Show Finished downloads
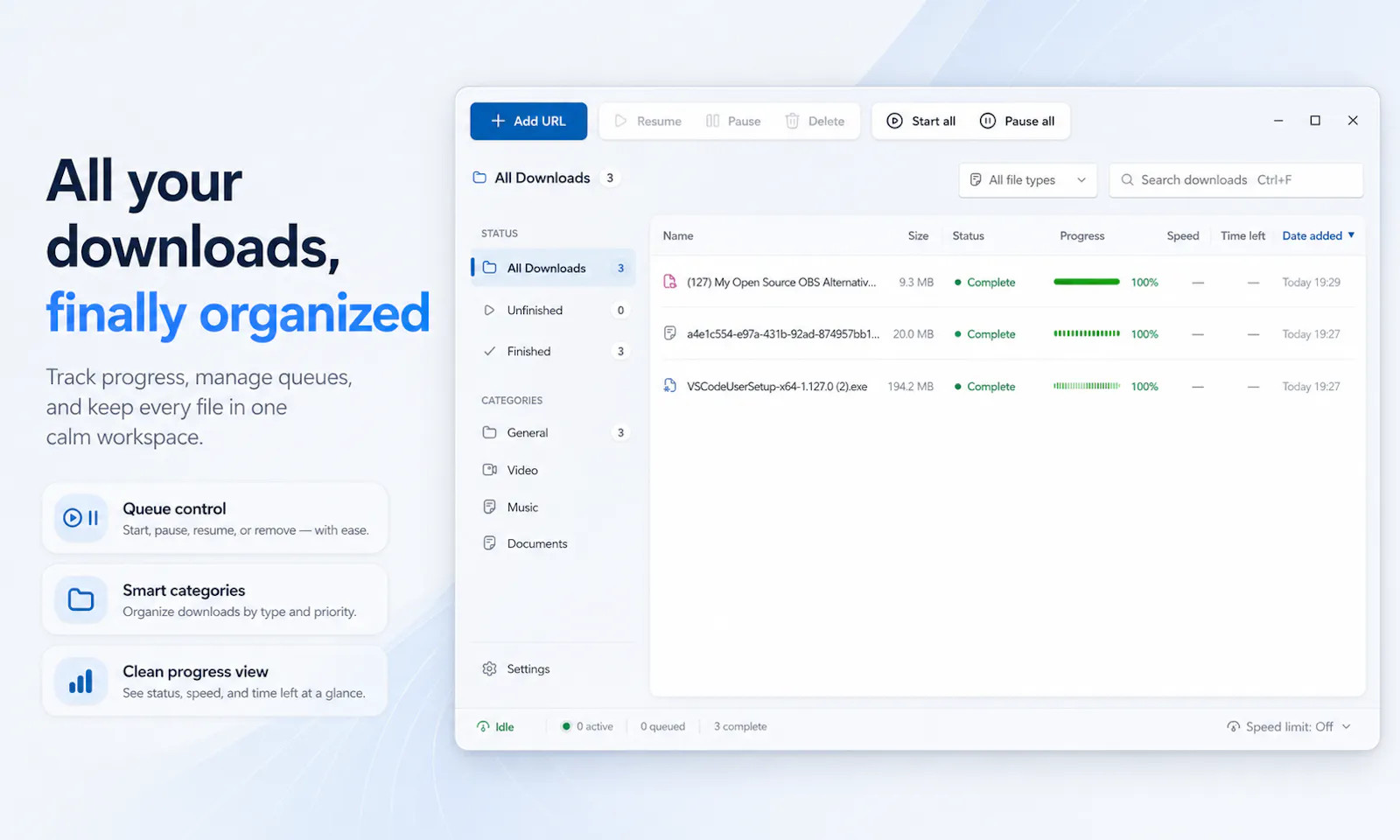The image size is (1400, 840). pos(553,351)
